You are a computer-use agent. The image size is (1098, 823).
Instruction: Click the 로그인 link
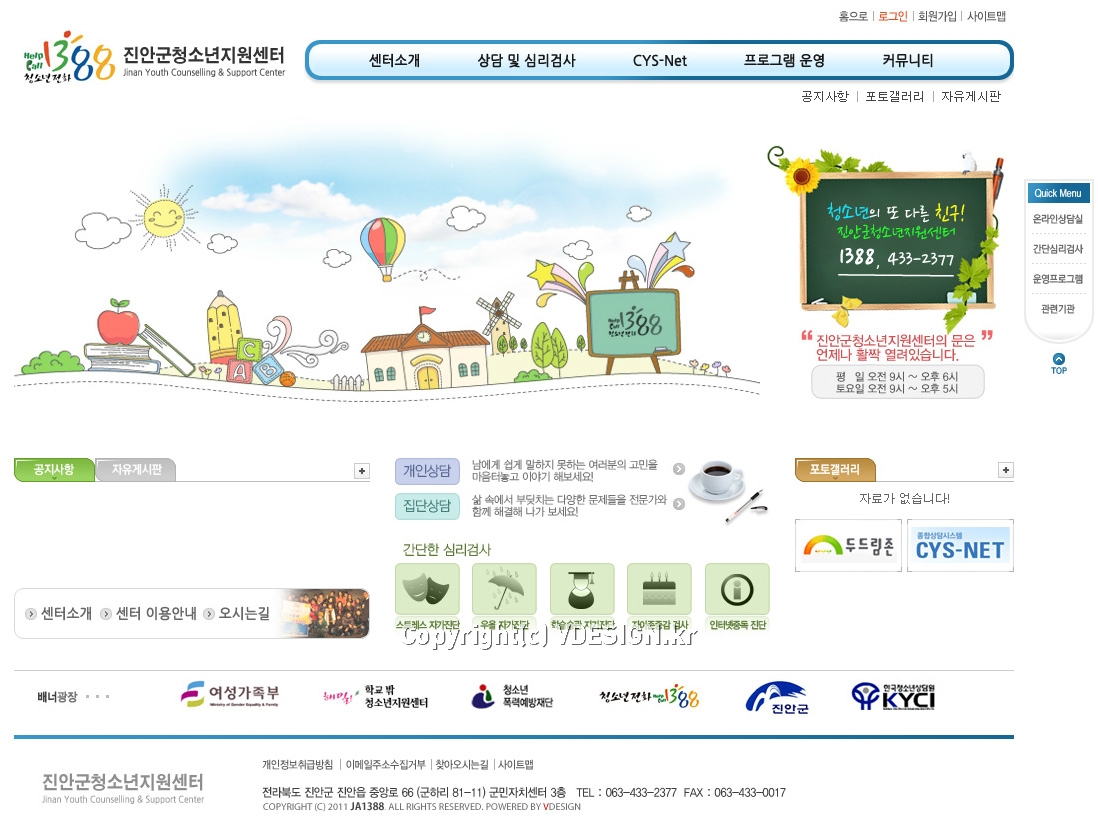[x=893, y=16]
